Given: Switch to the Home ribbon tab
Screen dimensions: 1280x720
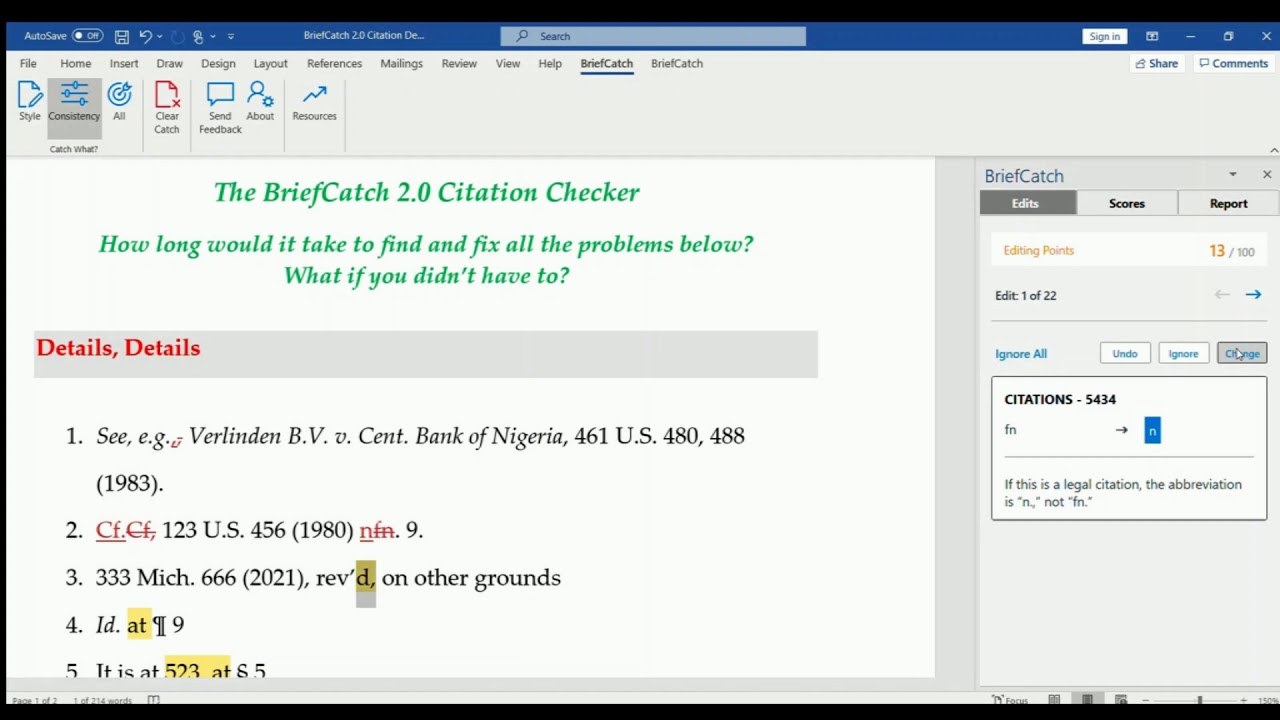Looking at the screenshot, I should pyautogui.click(x=75, y=63).
